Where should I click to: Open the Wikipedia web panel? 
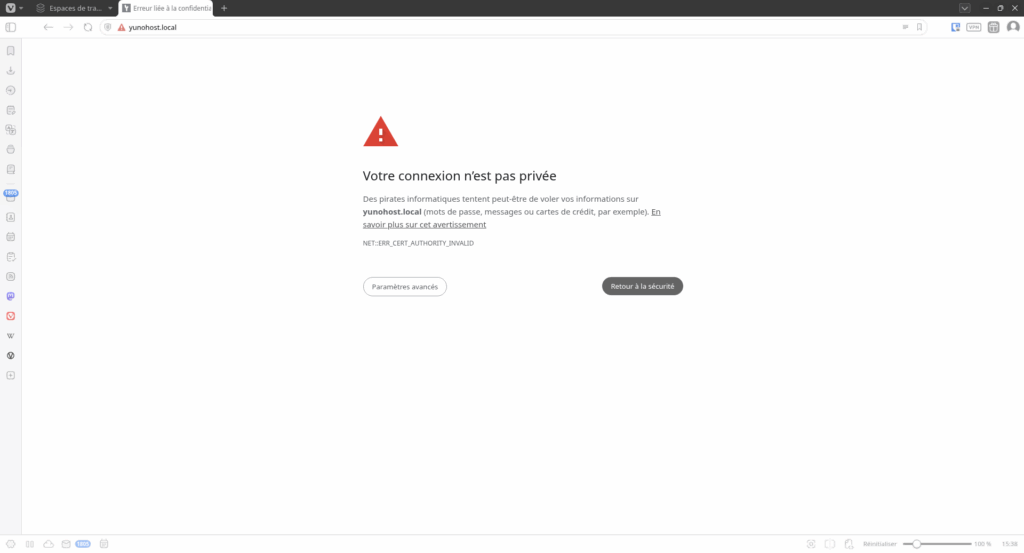10,336
